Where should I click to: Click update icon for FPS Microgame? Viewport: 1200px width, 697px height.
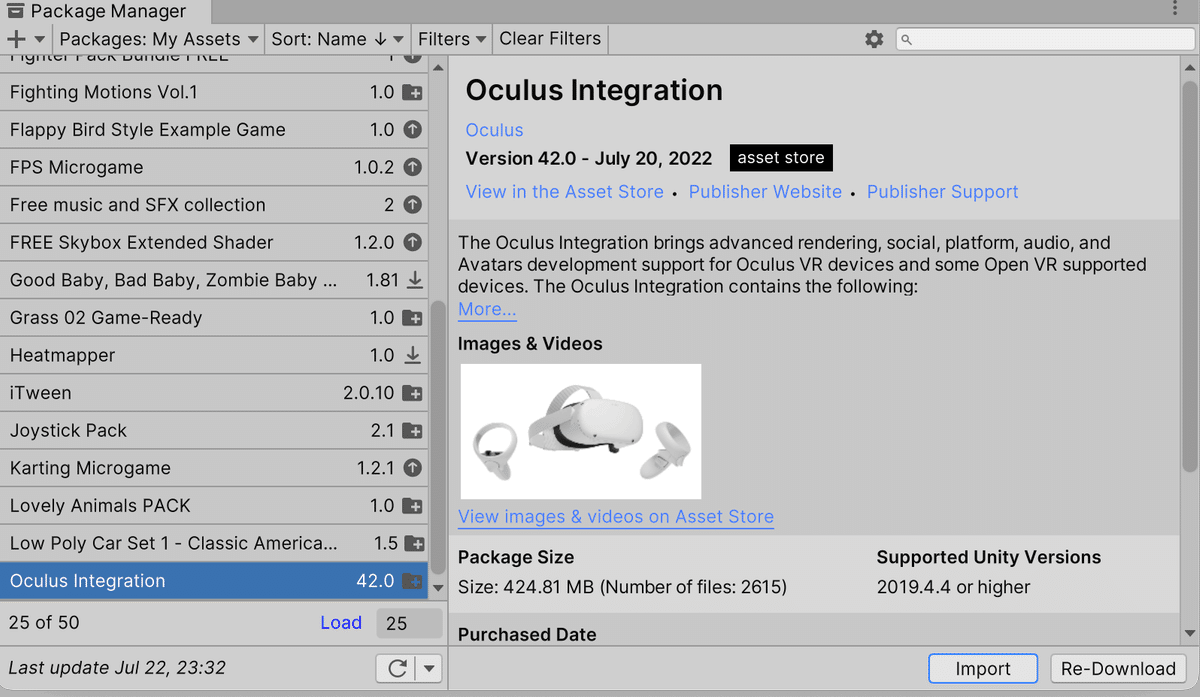[x=412, y=167]
